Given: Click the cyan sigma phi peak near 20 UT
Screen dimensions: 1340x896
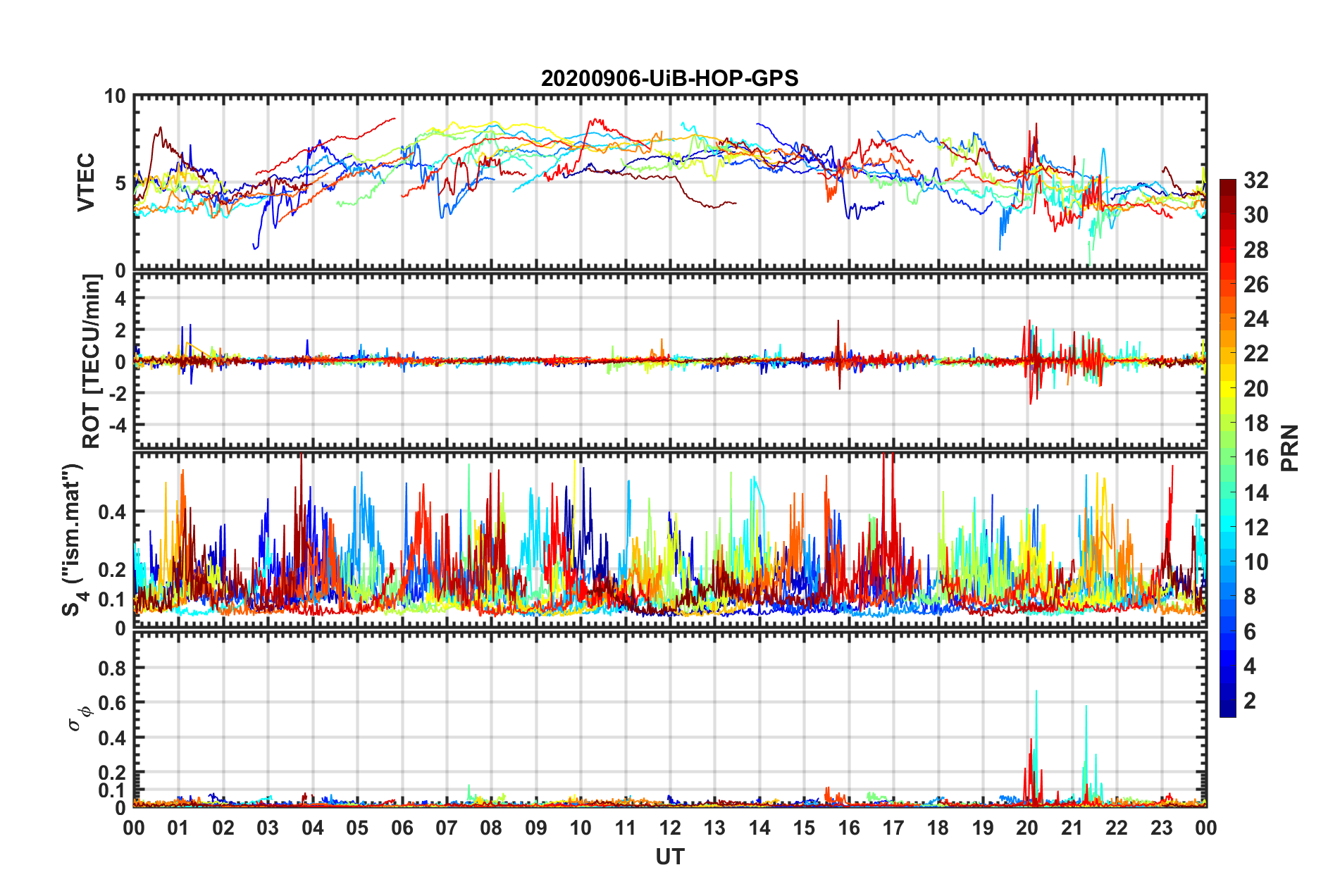Looking at the screenshot, I should (1036, 693).
